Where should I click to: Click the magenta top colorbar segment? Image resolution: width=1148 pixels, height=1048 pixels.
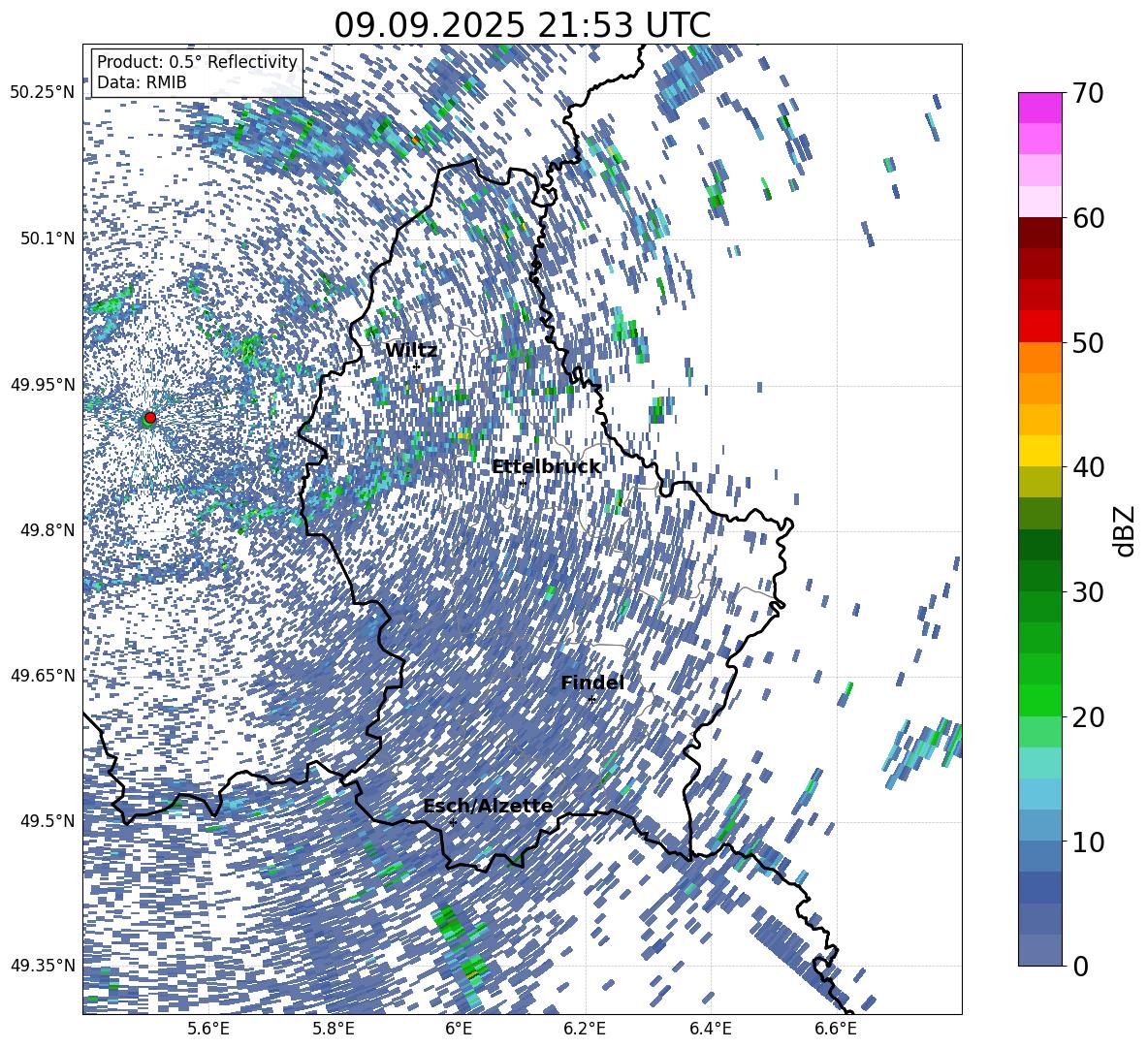[x=1040, y=108]
